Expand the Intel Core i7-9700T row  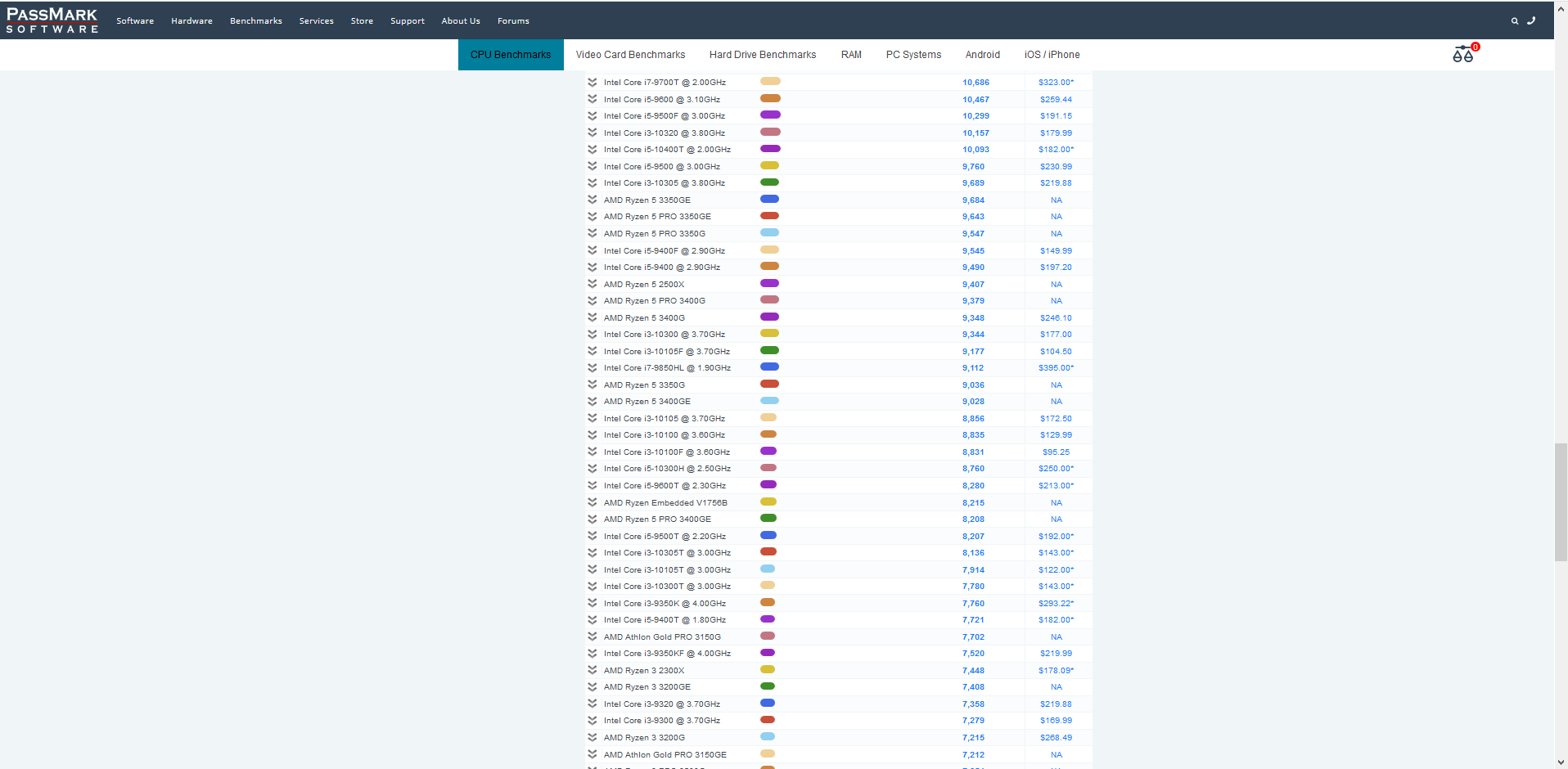[592, 83]
